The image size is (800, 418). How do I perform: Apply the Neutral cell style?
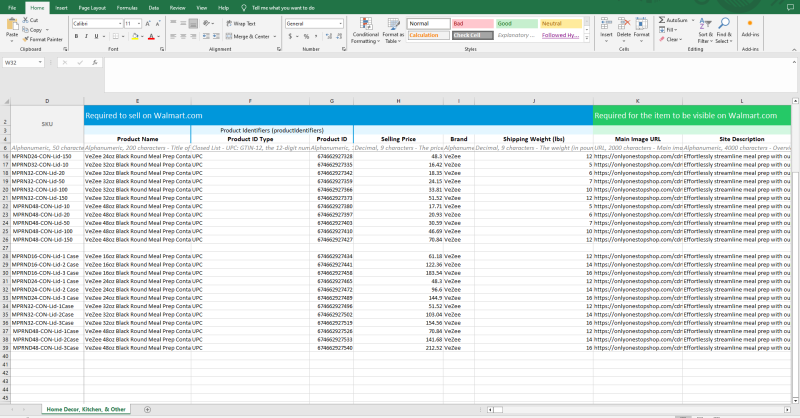pos(561,23)
